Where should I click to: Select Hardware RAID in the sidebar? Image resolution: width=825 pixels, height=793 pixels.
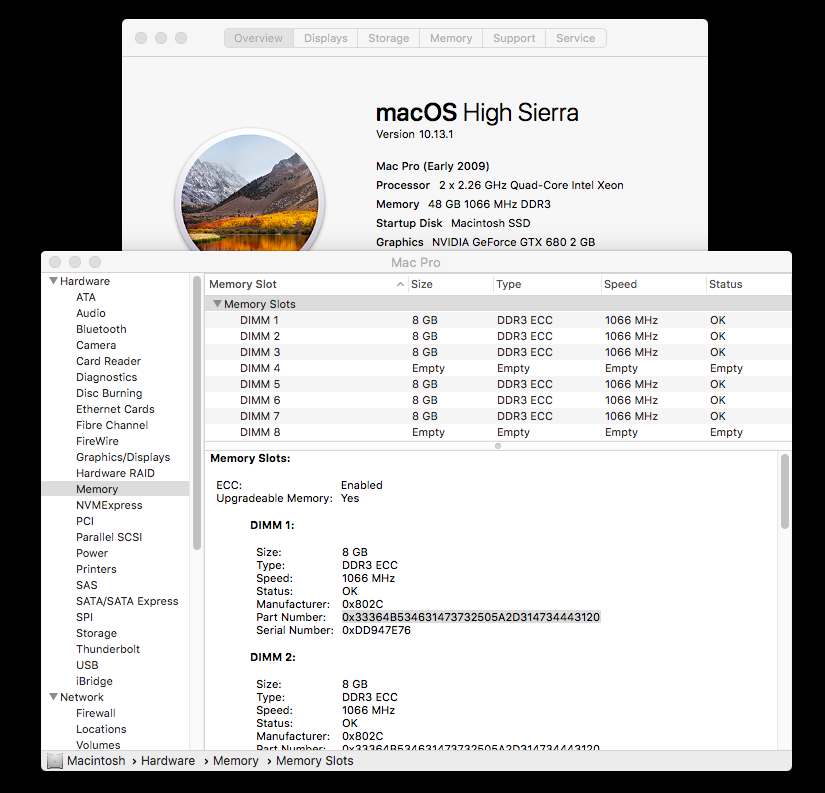[x=115, y=473]
